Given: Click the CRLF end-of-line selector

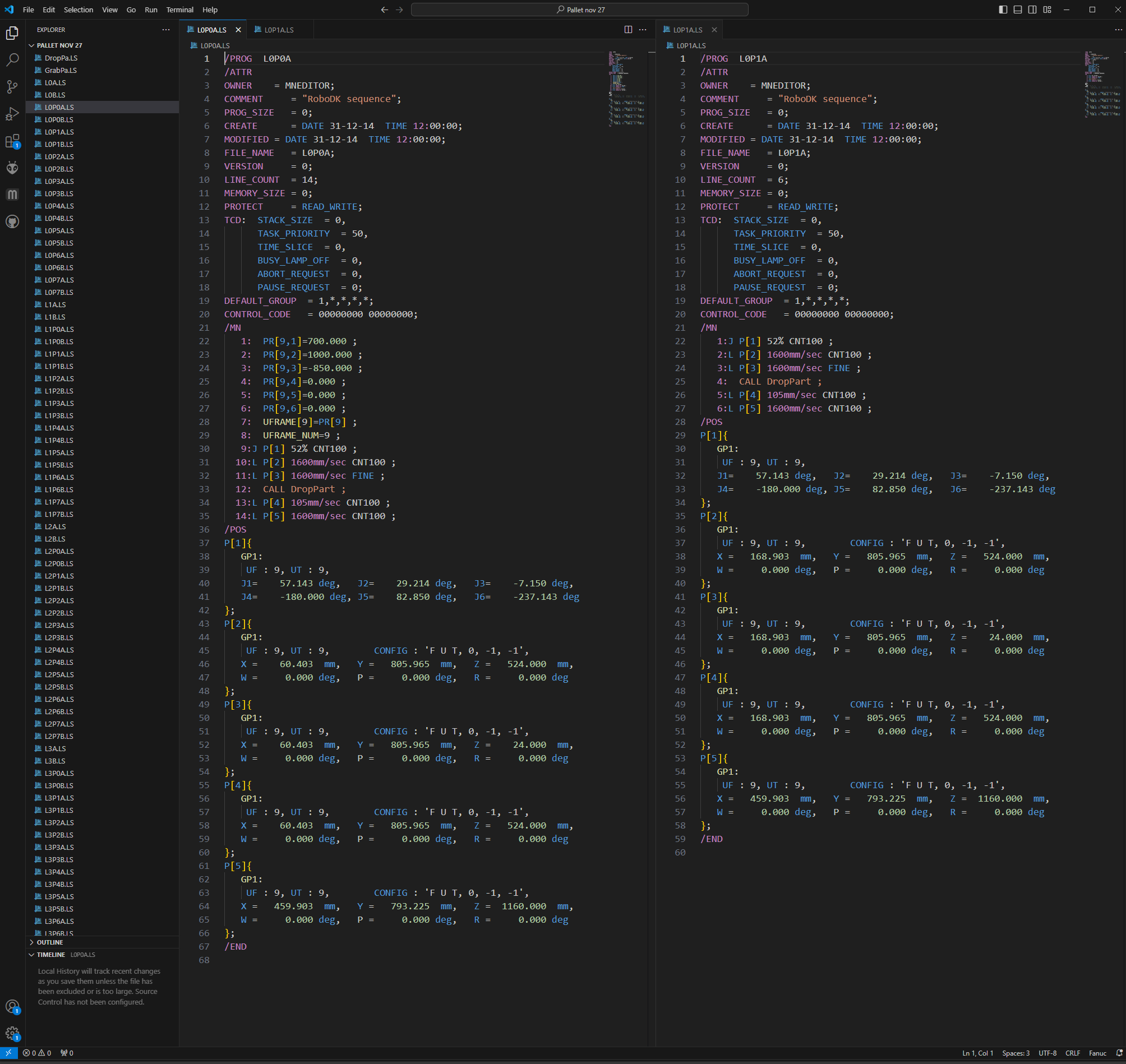Looking at the screenshot, I should point(1072,1053).
